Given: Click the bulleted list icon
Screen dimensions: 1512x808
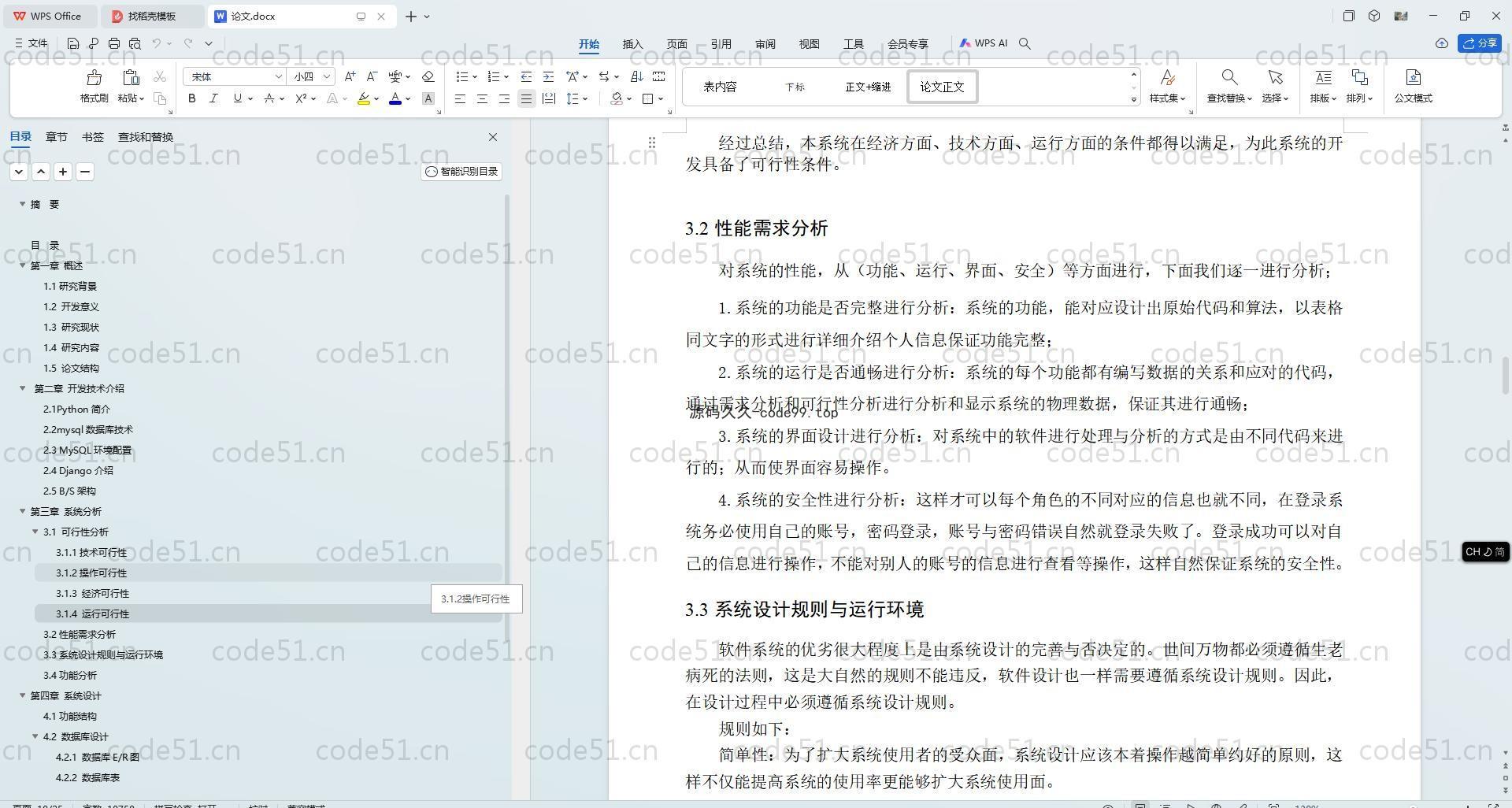Looking at the screenshot, I should pos(462,76).
